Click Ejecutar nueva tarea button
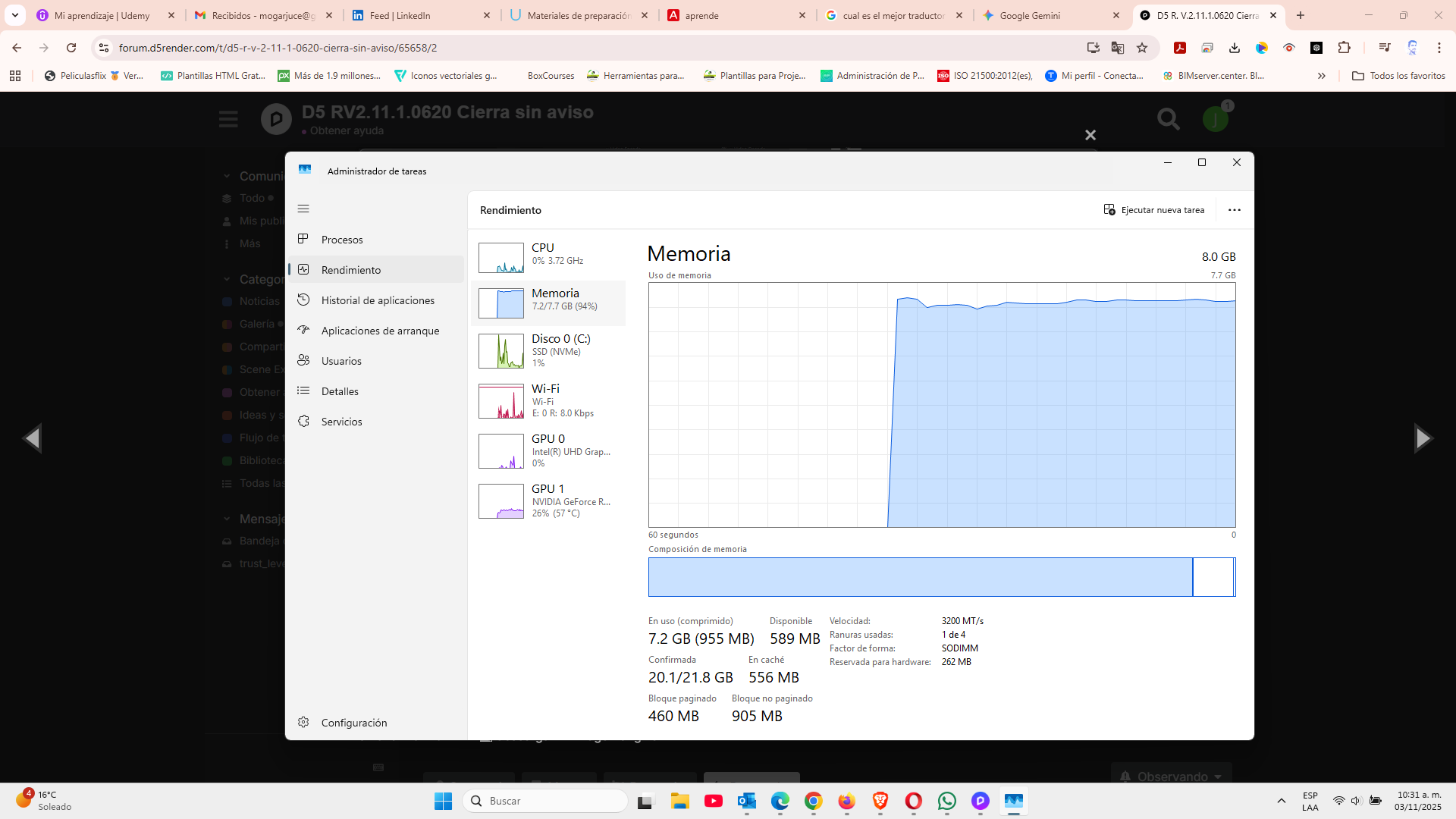Viewport: 1456px width, 819px height. (1153, 210)
